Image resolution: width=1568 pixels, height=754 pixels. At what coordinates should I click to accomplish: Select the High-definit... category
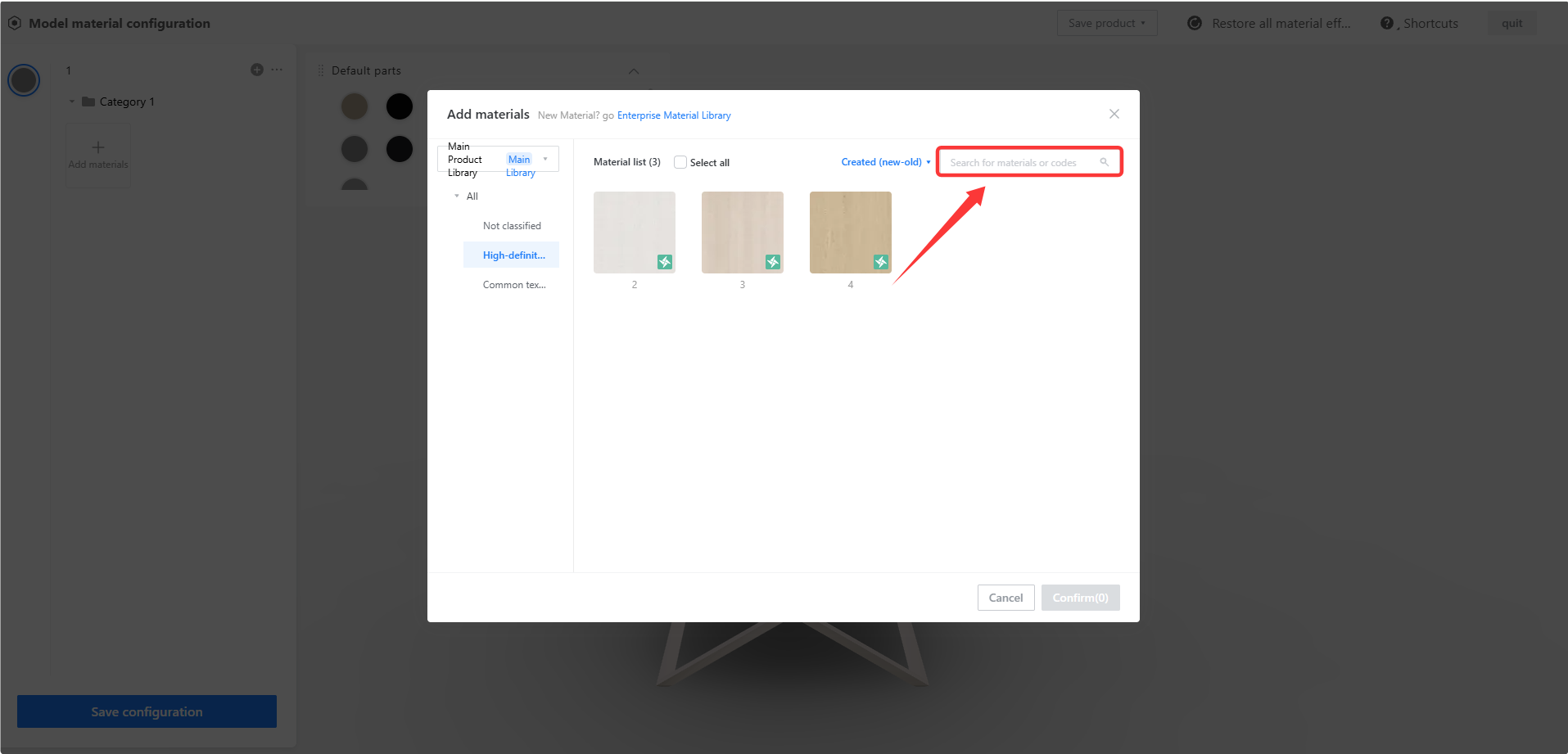click(512, 255)
